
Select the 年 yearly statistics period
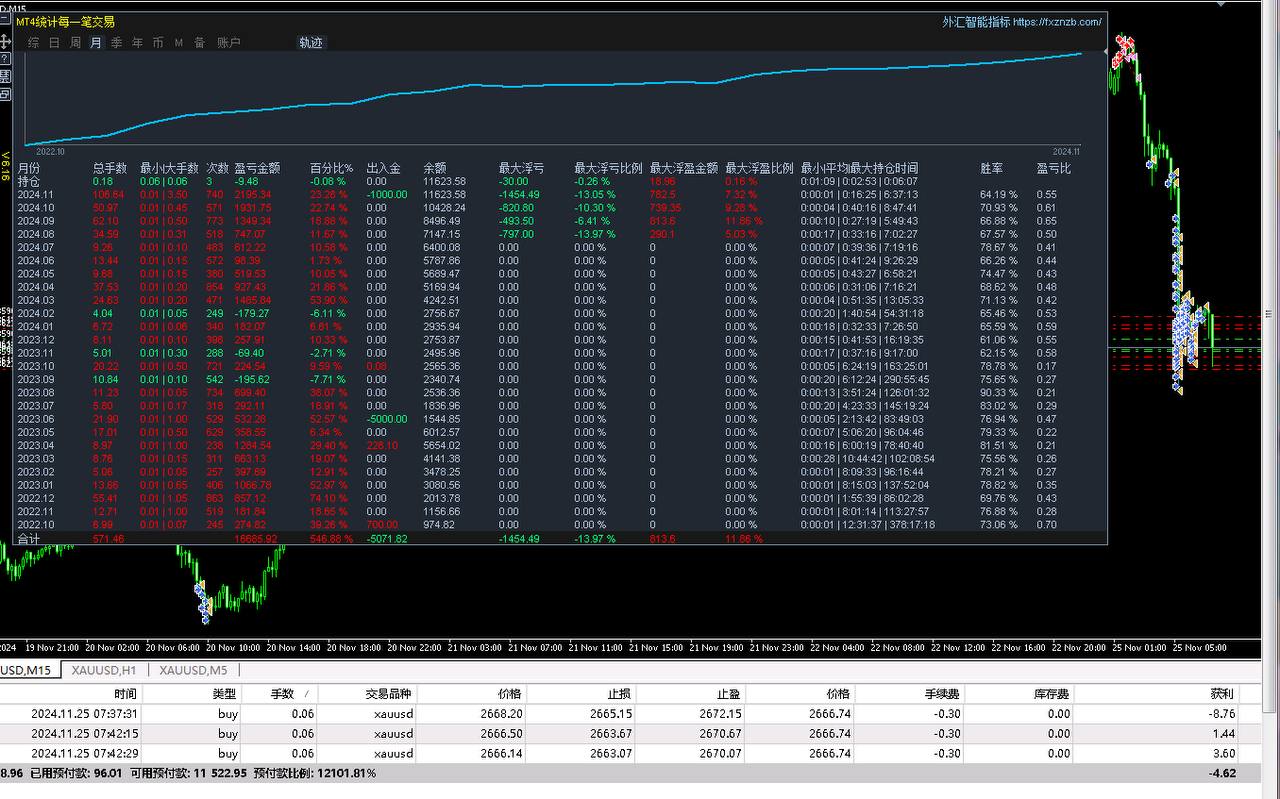click(x=137, y=43)
